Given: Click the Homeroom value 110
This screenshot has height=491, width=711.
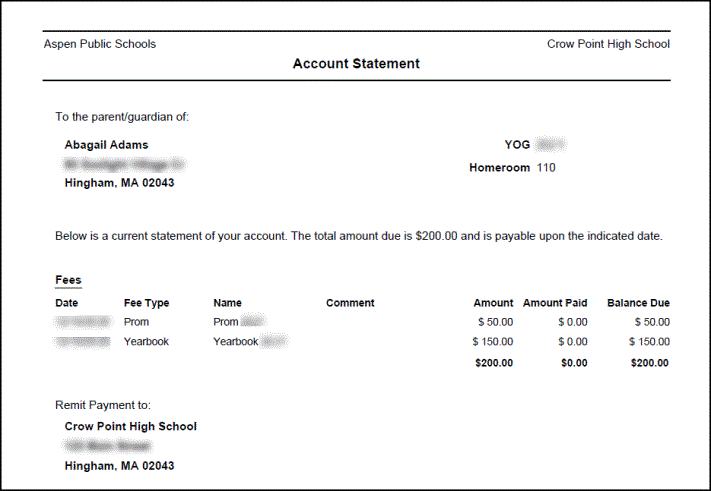Looking at the screenshot, I should pyautogui.click(x=546, y=168).
